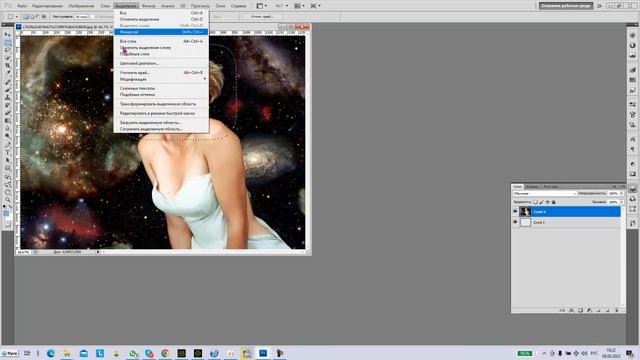Open the Фильтр menu

148,6
